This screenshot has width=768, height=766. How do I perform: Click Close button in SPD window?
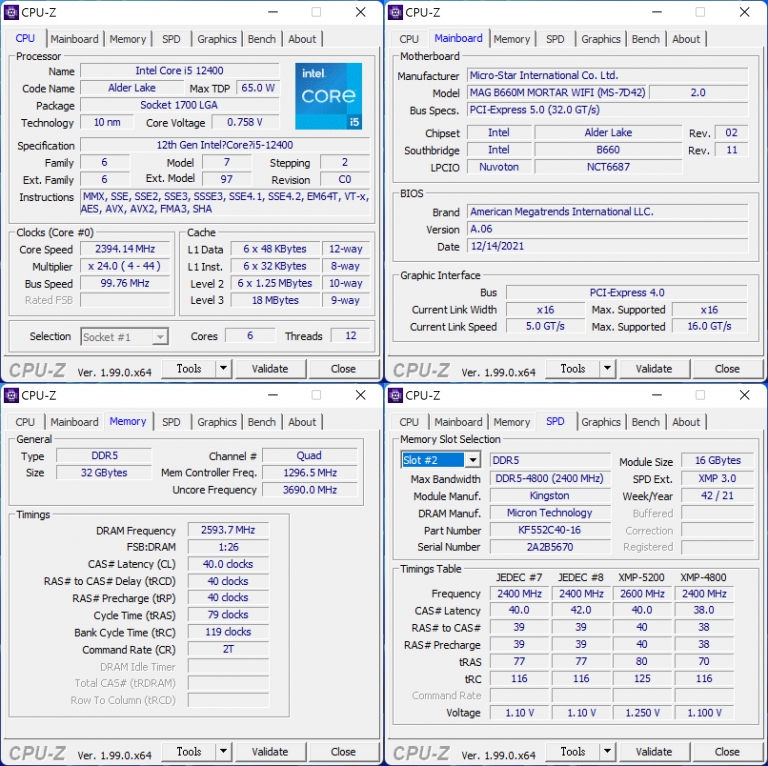727,752
